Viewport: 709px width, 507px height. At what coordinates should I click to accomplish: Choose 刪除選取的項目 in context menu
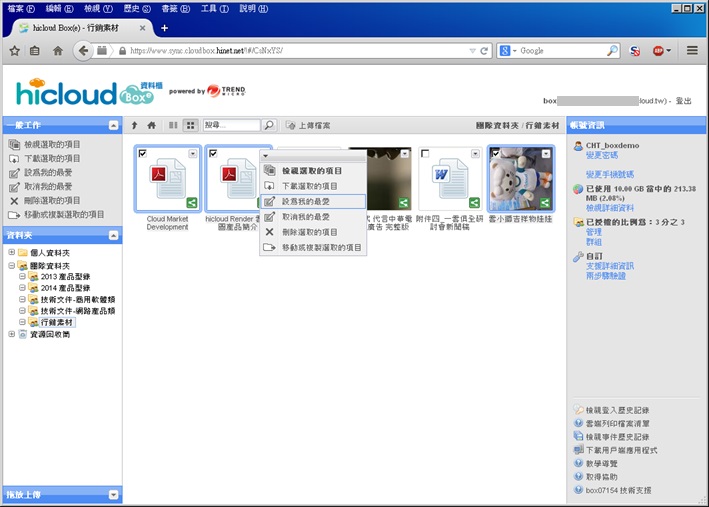click(313, 232)
